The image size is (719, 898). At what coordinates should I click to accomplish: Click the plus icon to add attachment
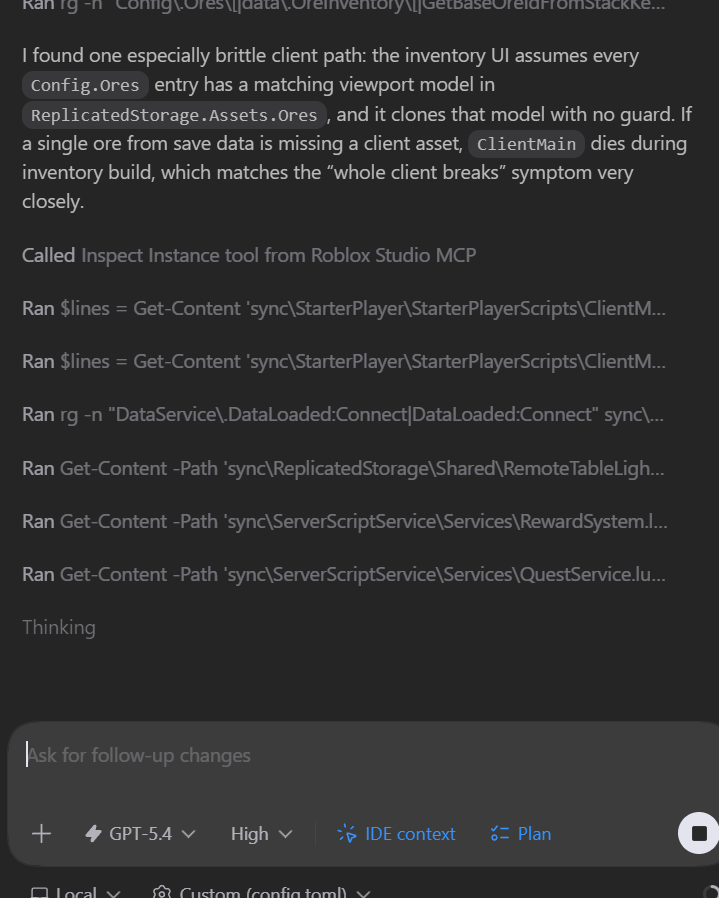(41, 833)
